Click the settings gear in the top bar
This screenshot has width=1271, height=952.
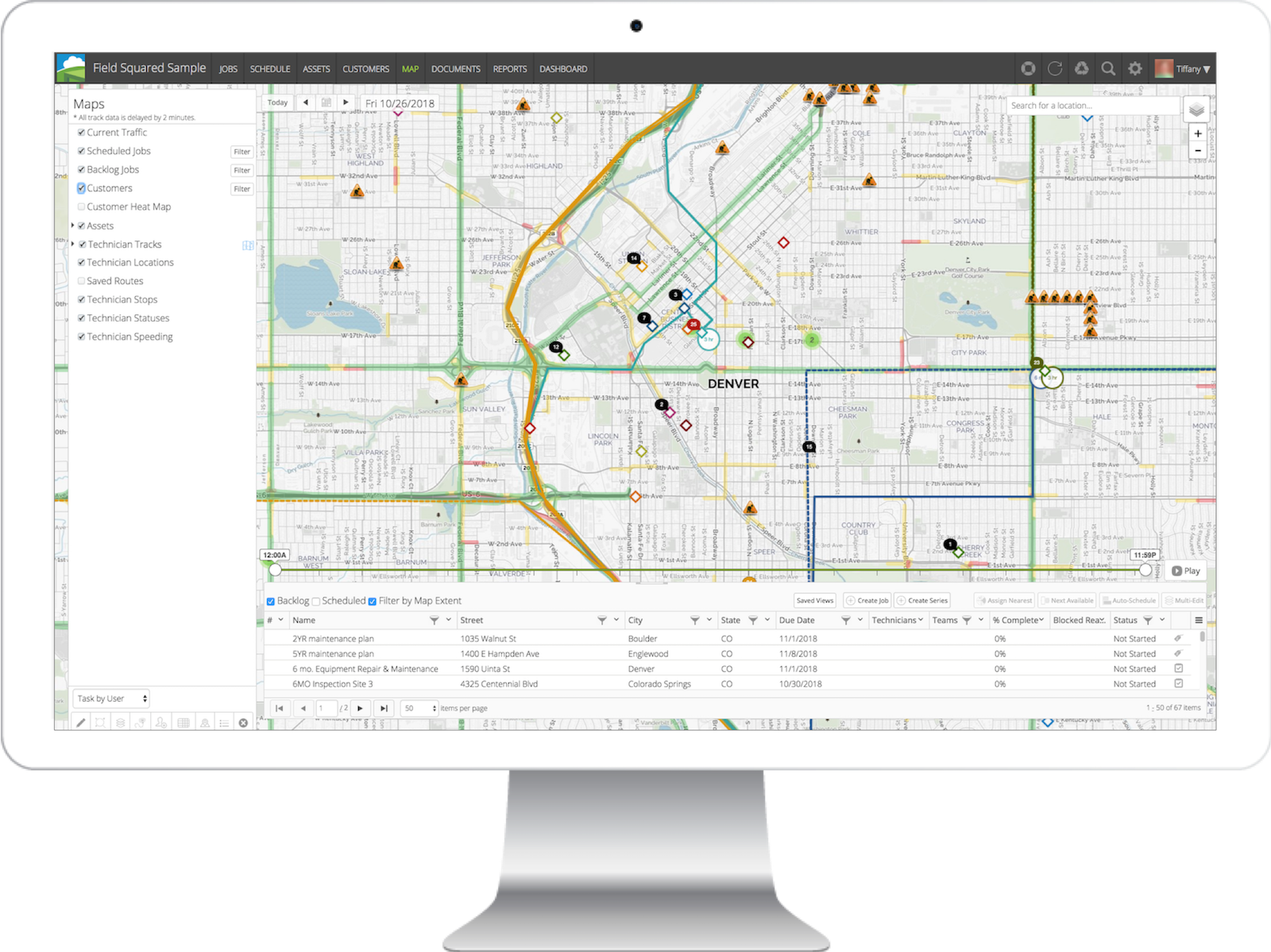pyautogui.click(x=1135, y=69)
